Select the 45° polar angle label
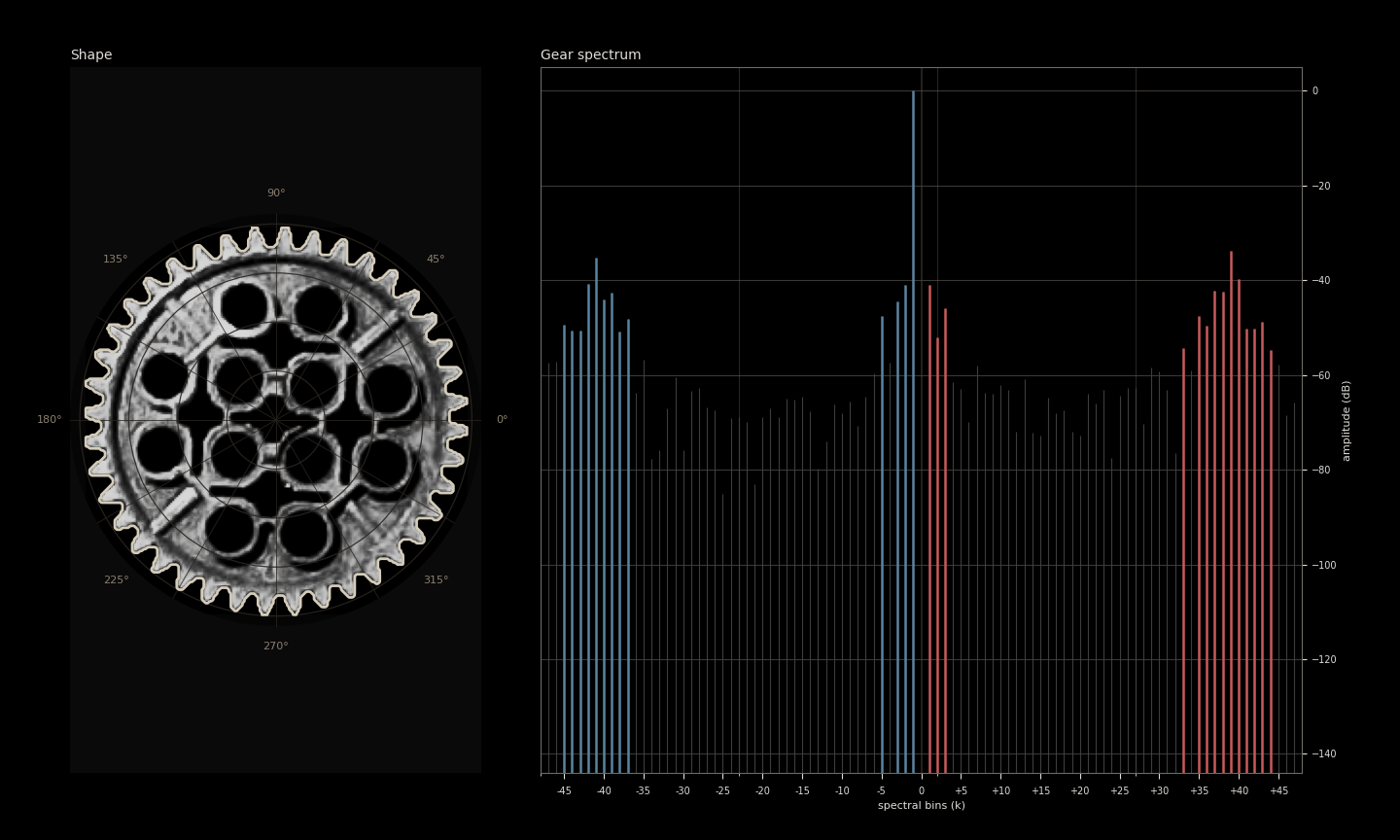 click(x=436, y=260)
